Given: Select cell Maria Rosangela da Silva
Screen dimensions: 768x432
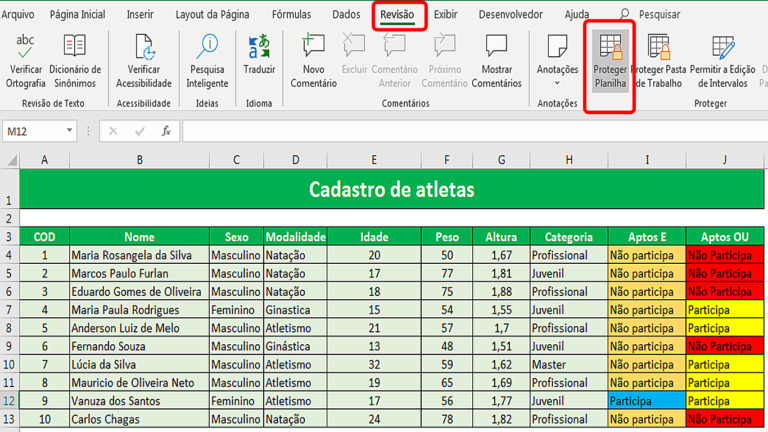Looking at the screenshot, I should point(140,255).
